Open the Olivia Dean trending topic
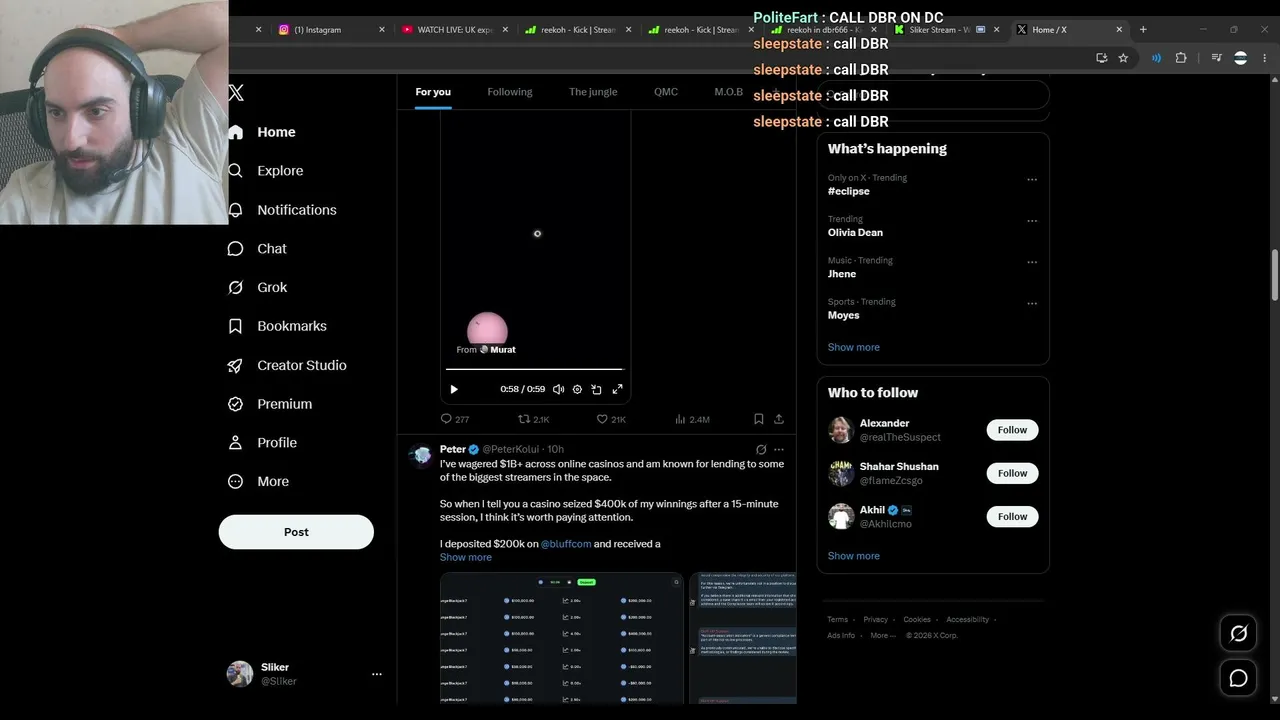1280x720 pixels. click(855, 232)
